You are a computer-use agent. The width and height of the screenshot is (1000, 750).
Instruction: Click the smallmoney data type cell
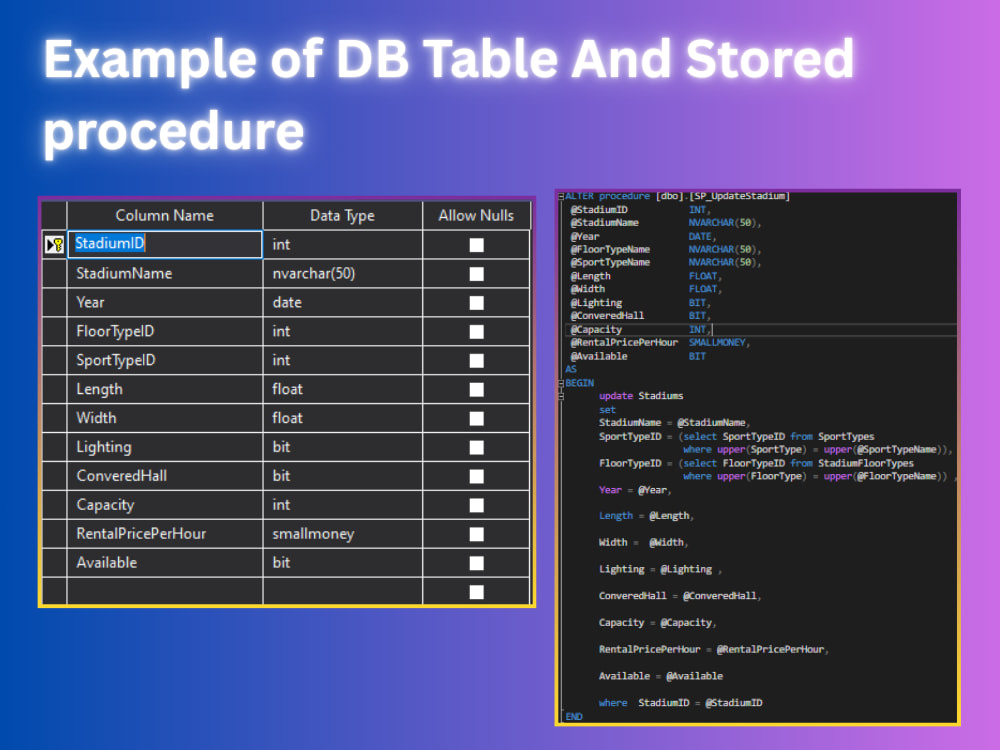[x=342, y=534]
